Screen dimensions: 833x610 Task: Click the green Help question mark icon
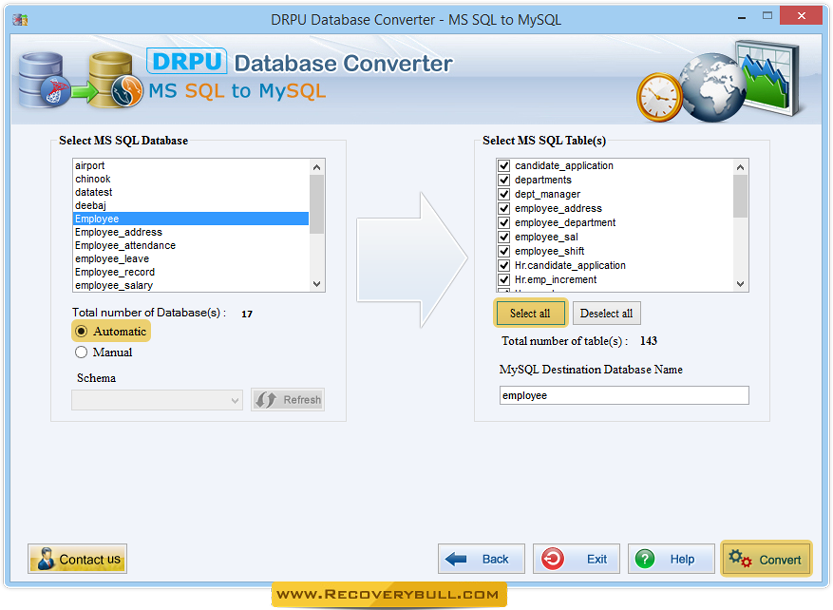644,559
